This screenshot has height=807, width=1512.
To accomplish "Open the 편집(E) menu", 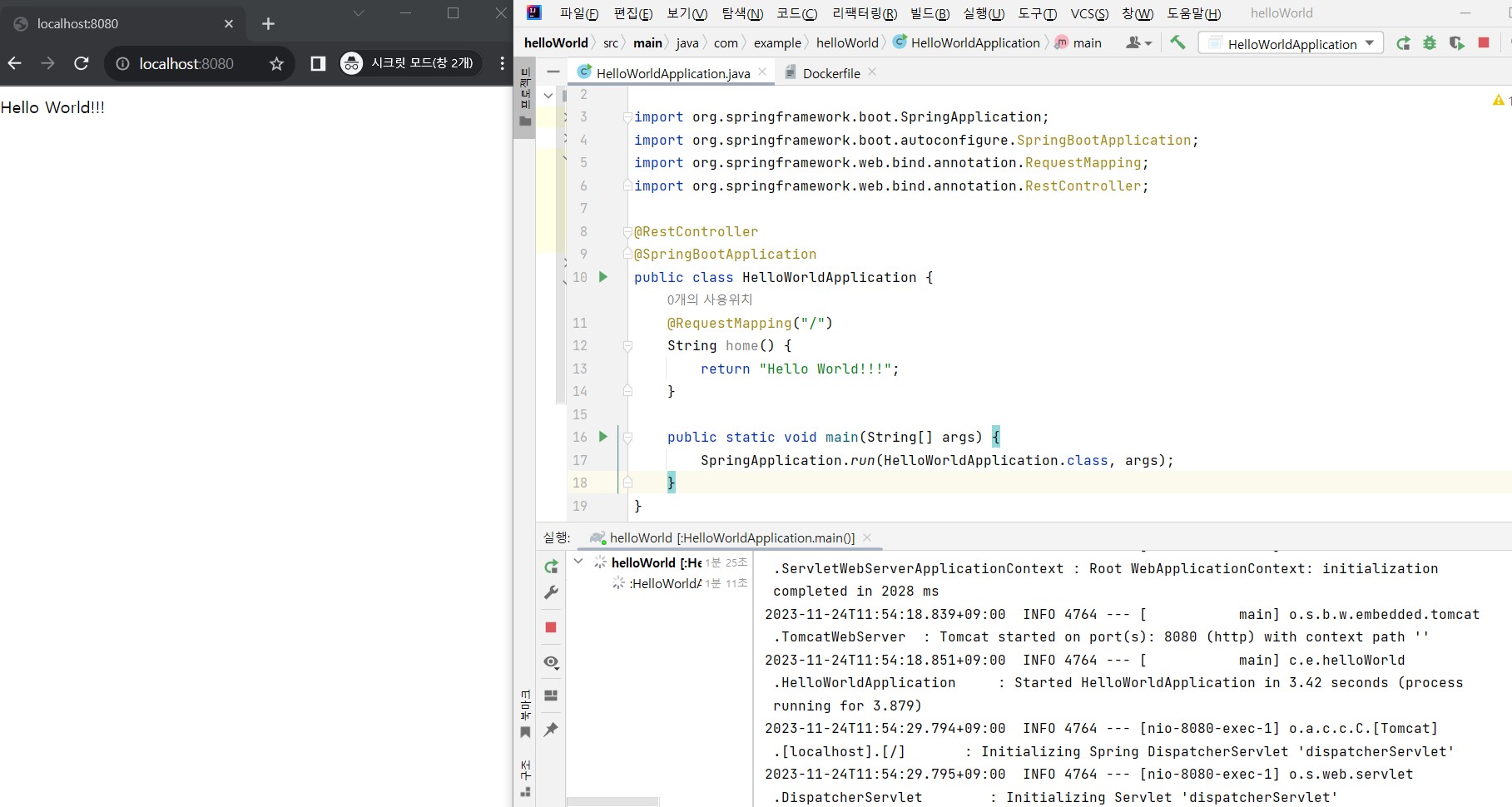I will pyautogui.click(x=633, y=13).
